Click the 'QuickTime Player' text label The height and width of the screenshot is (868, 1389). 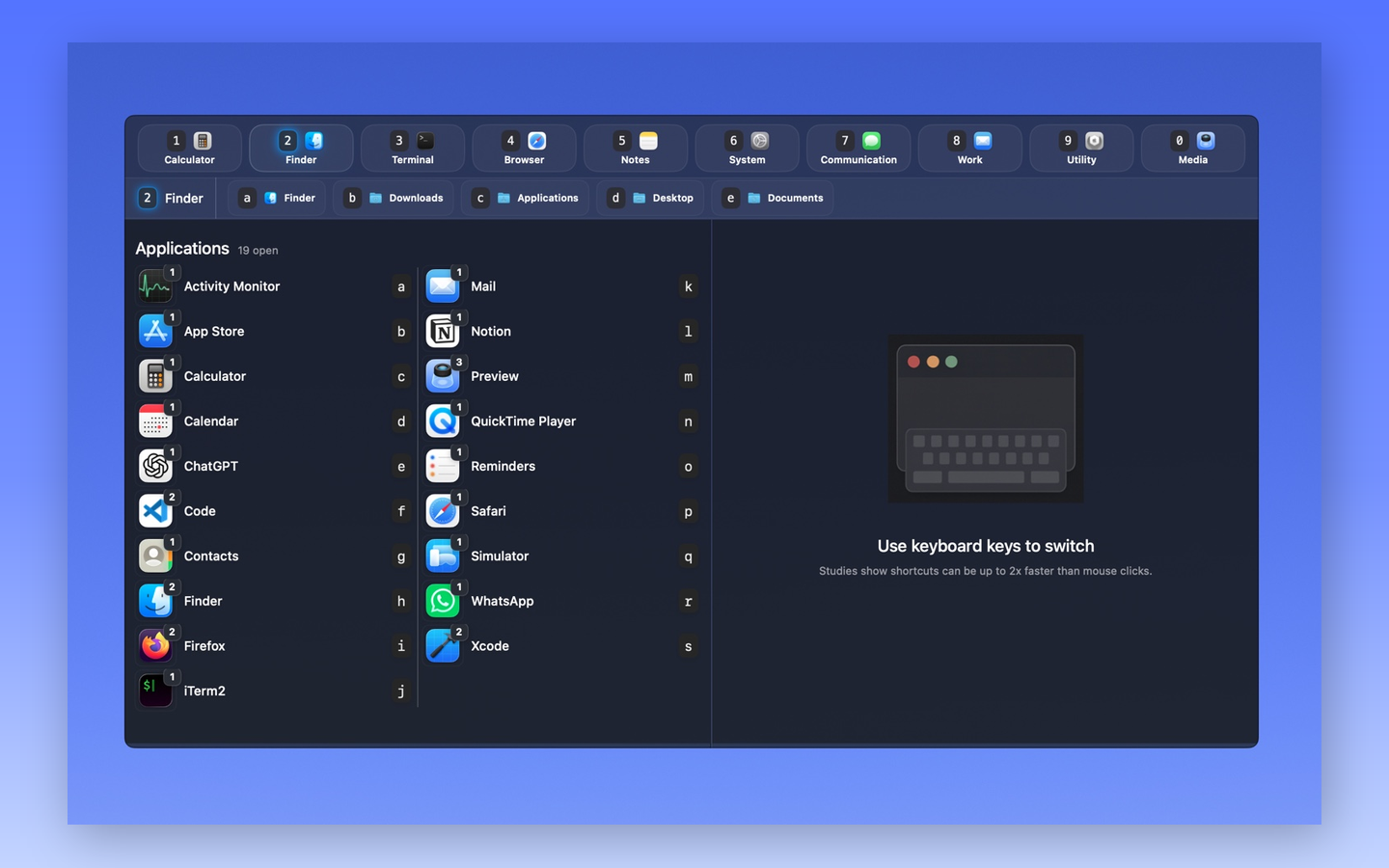(523, 421)
